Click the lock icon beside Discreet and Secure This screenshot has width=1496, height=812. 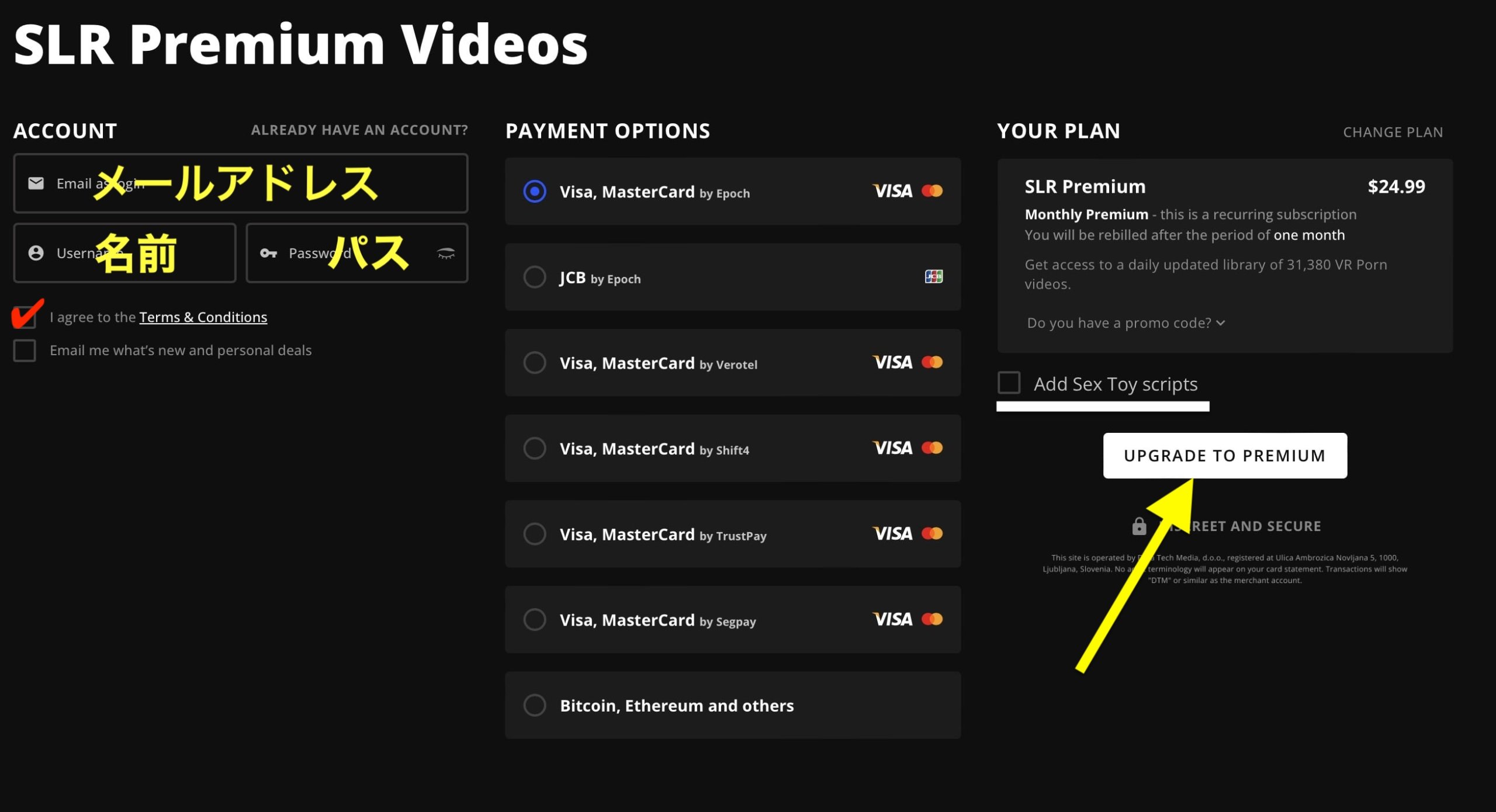pos(1139,526)
